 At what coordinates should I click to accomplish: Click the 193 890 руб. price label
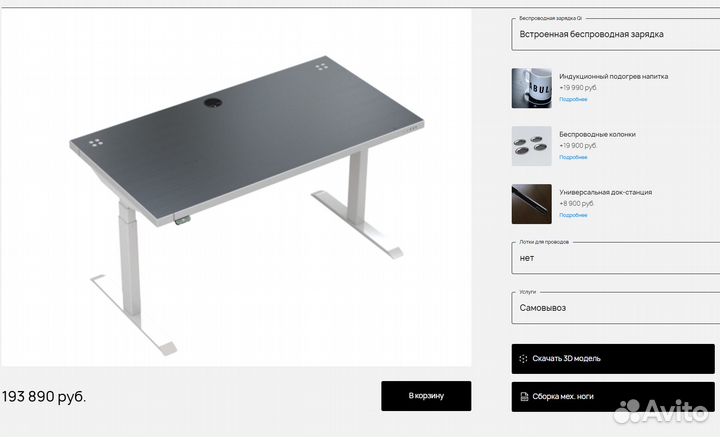tap(44, 396)
